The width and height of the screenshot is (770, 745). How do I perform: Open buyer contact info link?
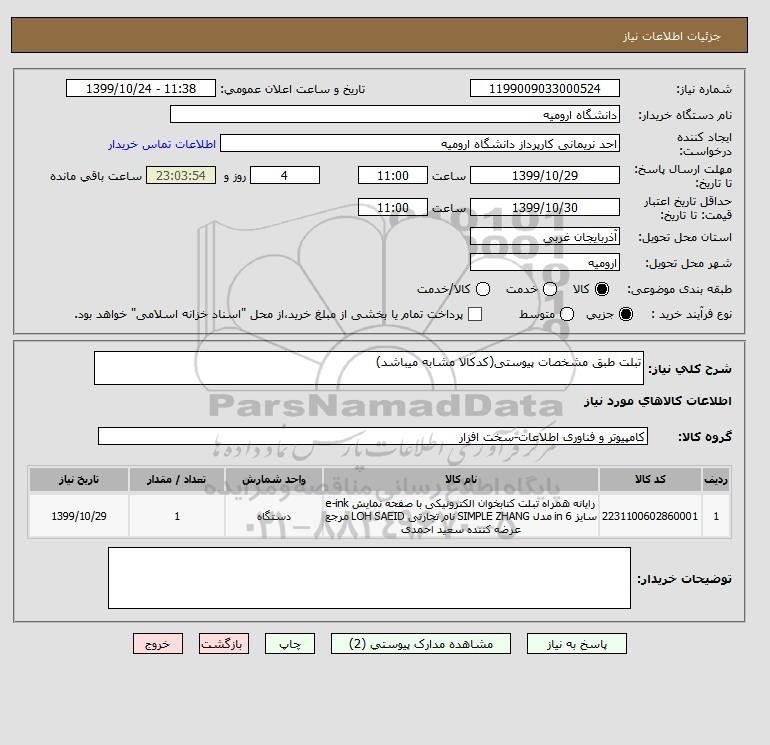162,144
